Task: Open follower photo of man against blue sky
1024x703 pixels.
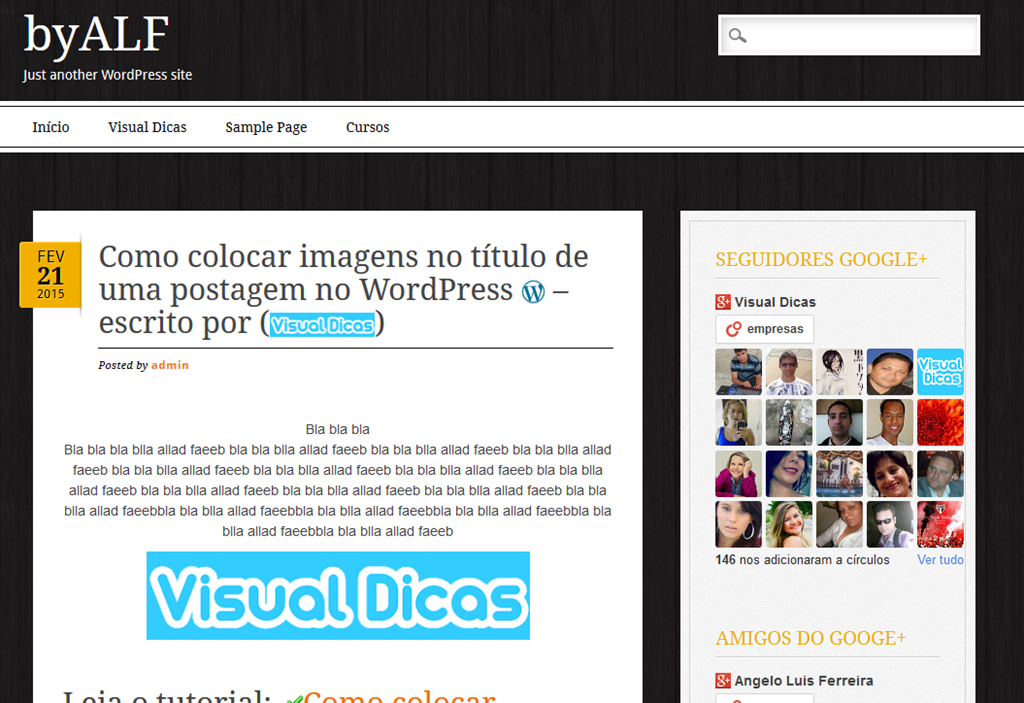Action: pyautogui.click(x=890, y=372)
